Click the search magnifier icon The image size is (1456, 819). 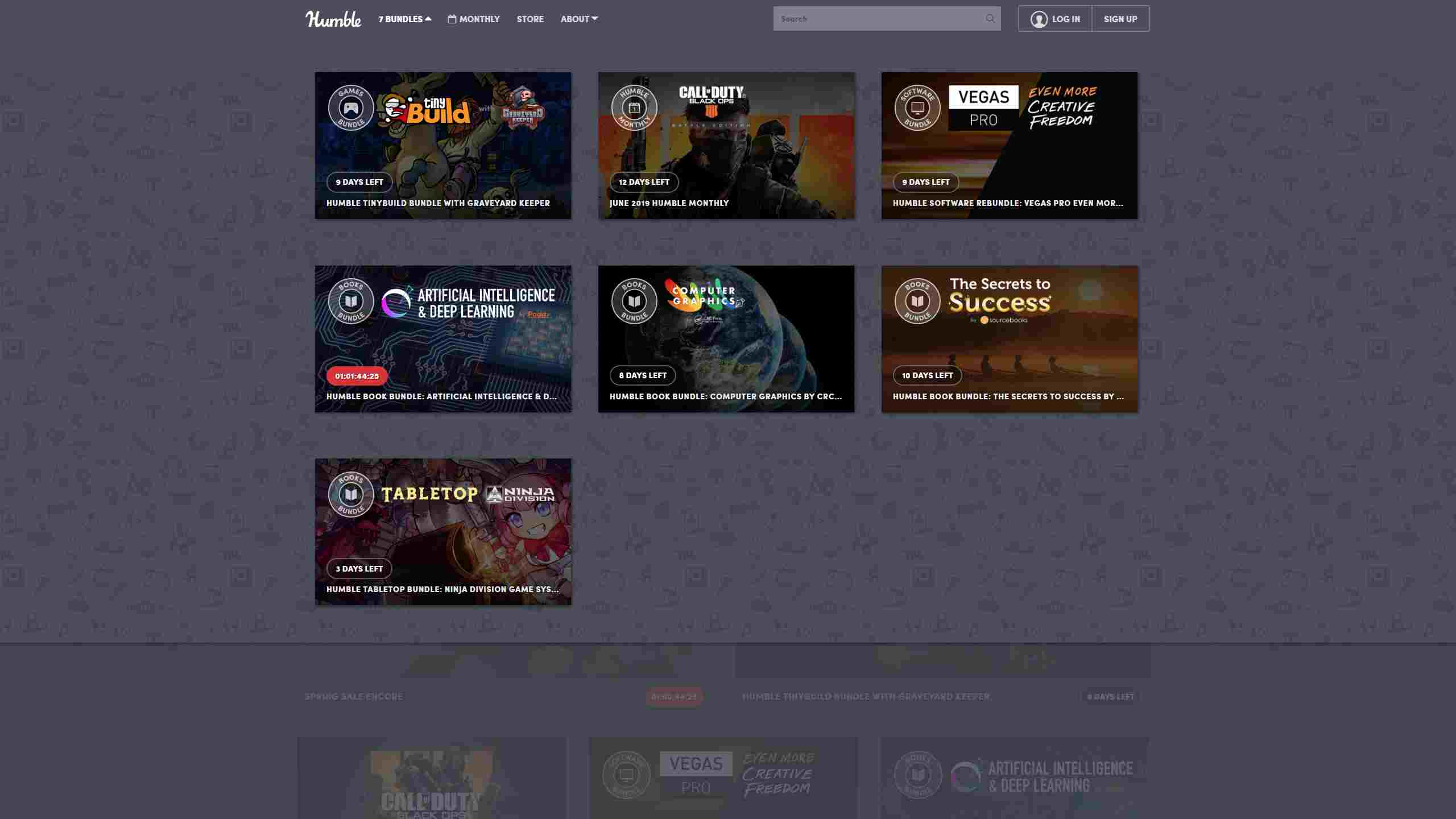[990, 19]
